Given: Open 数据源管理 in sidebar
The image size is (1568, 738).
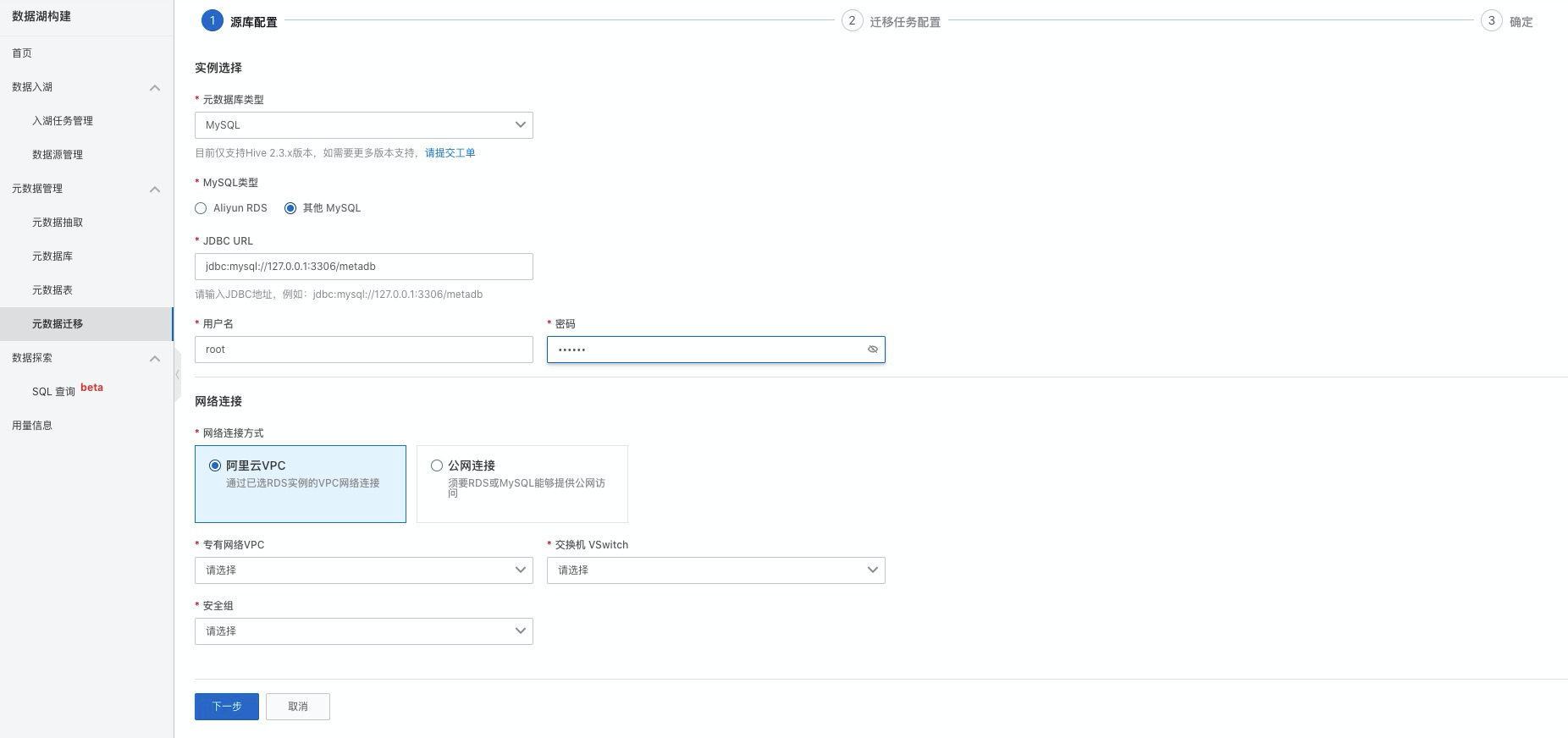Looking at the screenshot, I should coord(86,155).
